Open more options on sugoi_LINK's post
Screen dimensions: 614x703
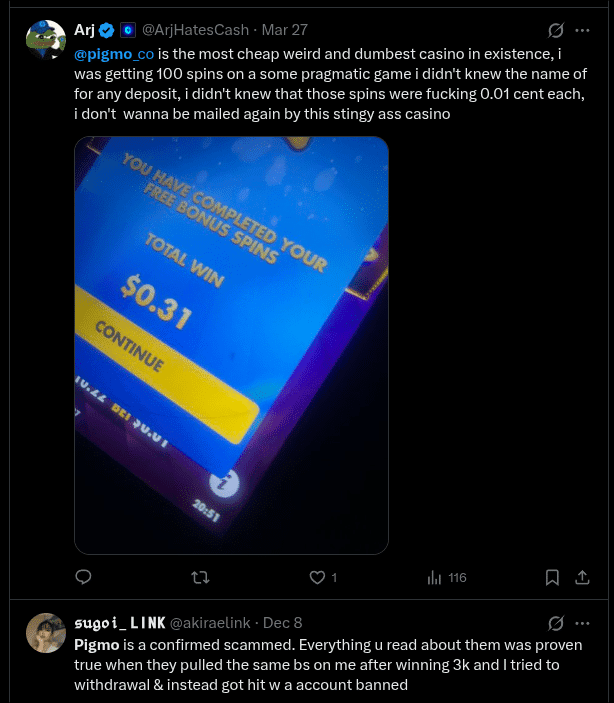pos(582,623)
